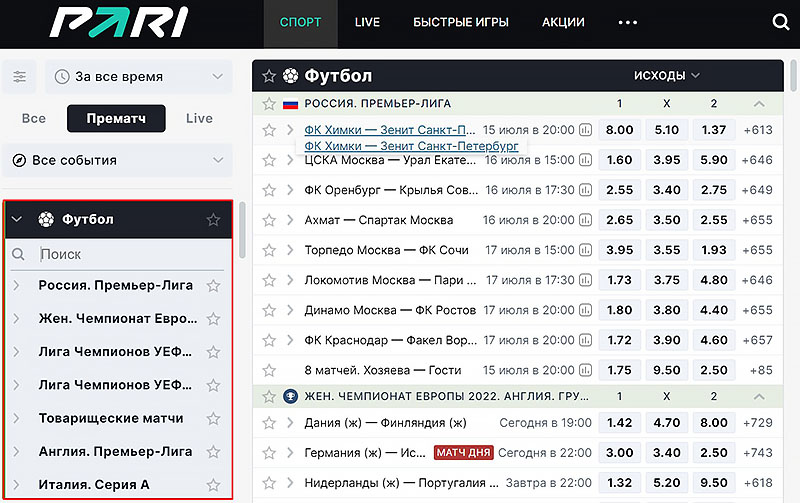Click the search magnifier icon in header

click(781, 22)
